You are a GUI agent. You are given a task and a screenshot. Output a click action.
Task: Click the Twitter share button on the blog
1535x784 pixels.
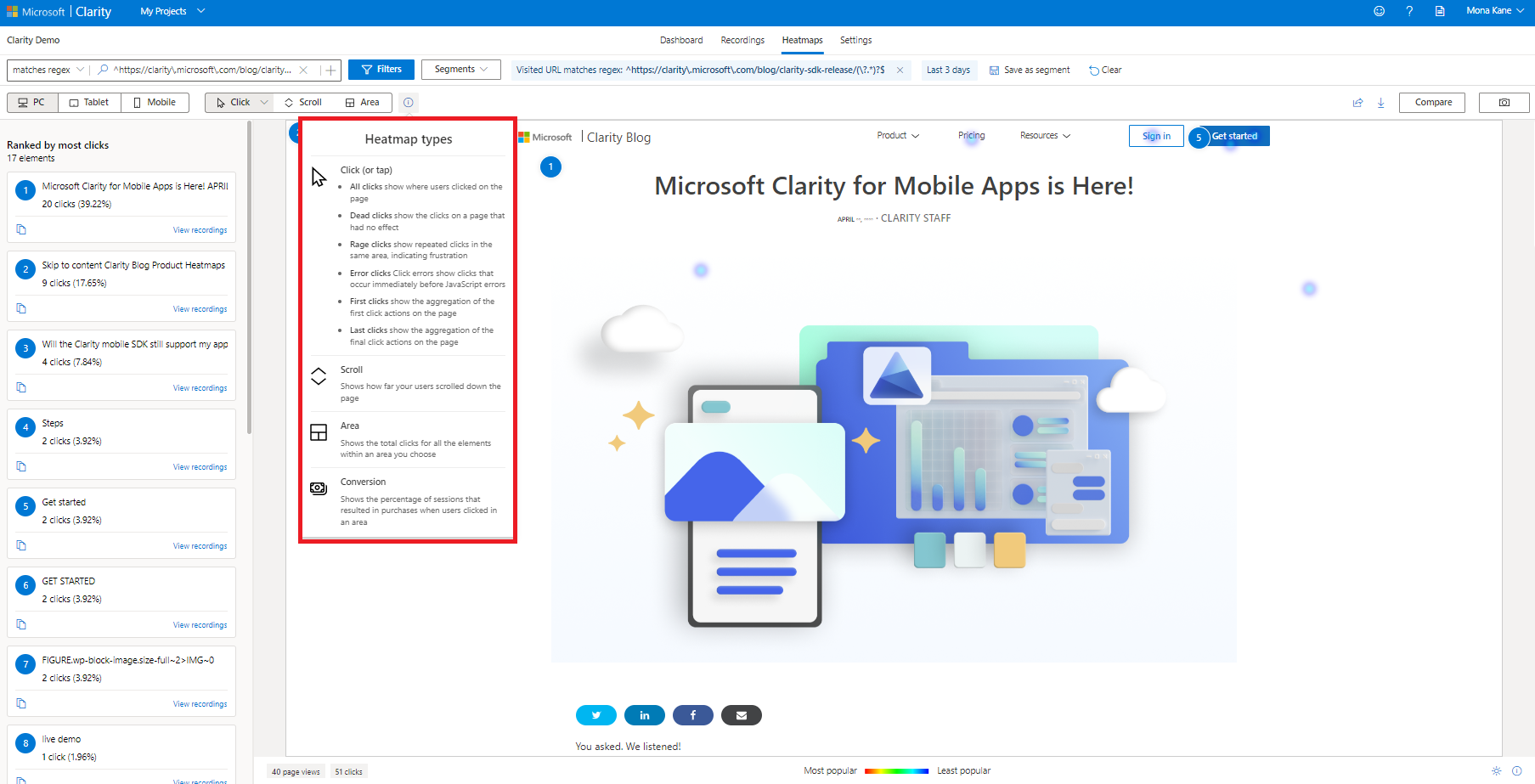[x=596, y=715]
